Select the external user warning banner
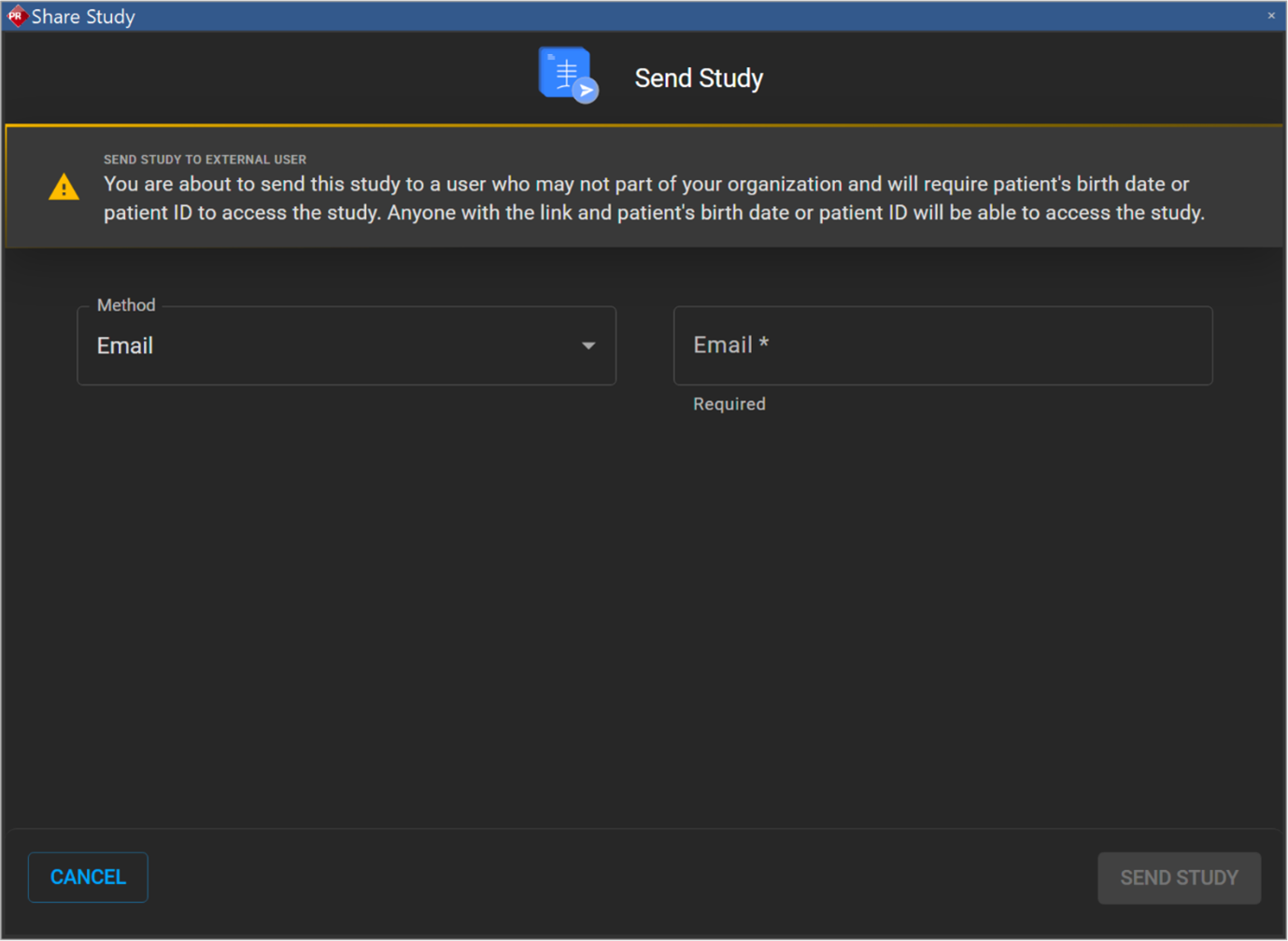Viewport: 1288px width, 941px height. pos(644,185)
